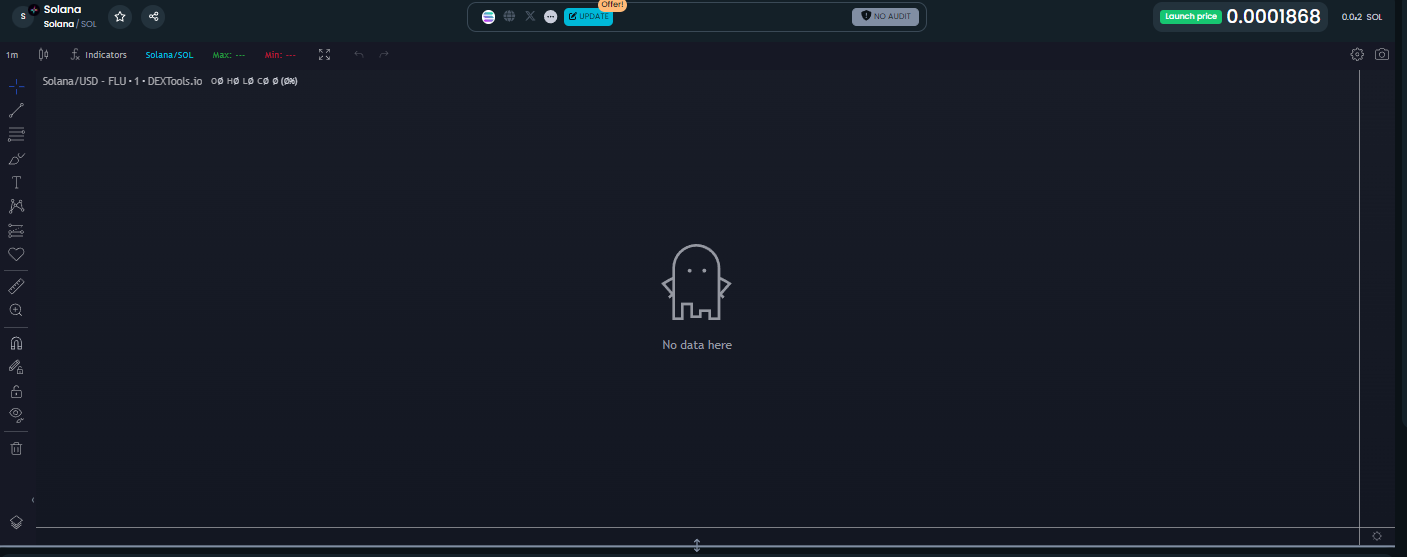Viewport: 1407px width, 557px height.
Task: Take a chart snapshot with camera icon
Action: (1381, 54)
